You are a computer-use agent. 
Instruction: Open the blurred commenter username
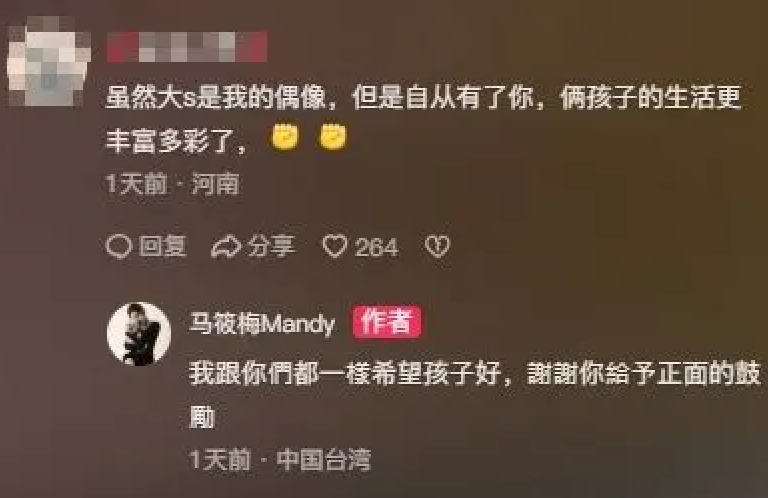click(187, 47)
